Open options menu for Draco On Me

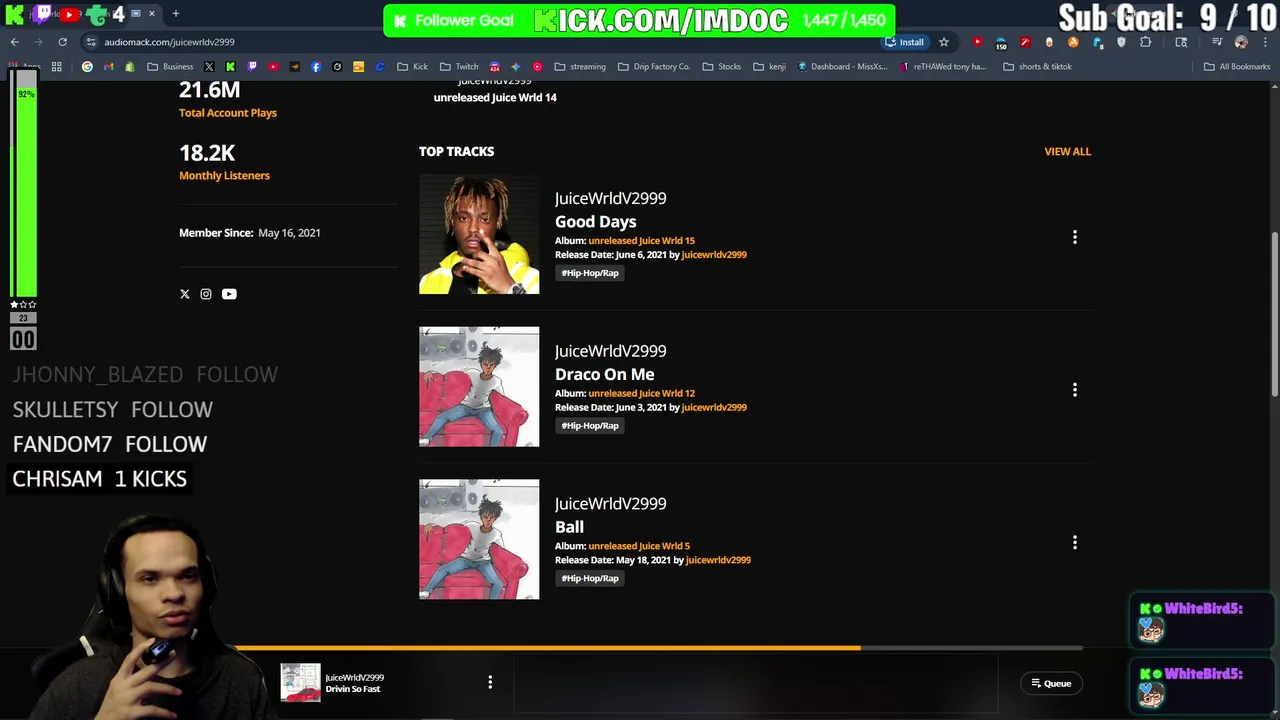(x=1075, y=390)
